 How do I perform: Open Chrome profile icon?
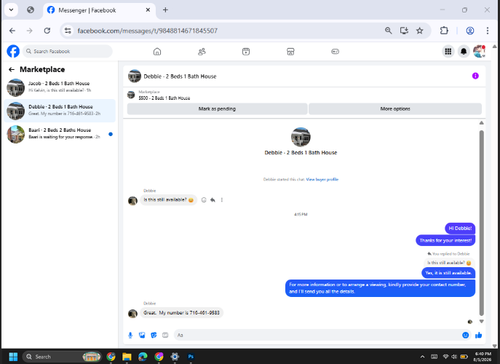[470, 31]
